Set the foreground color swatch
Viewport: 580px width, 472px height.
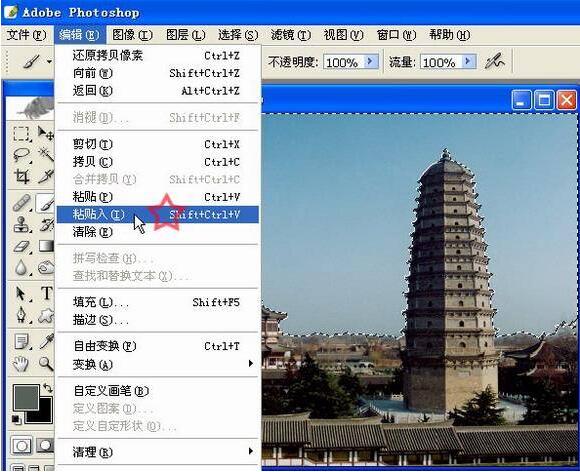click(x=26, y=397)
